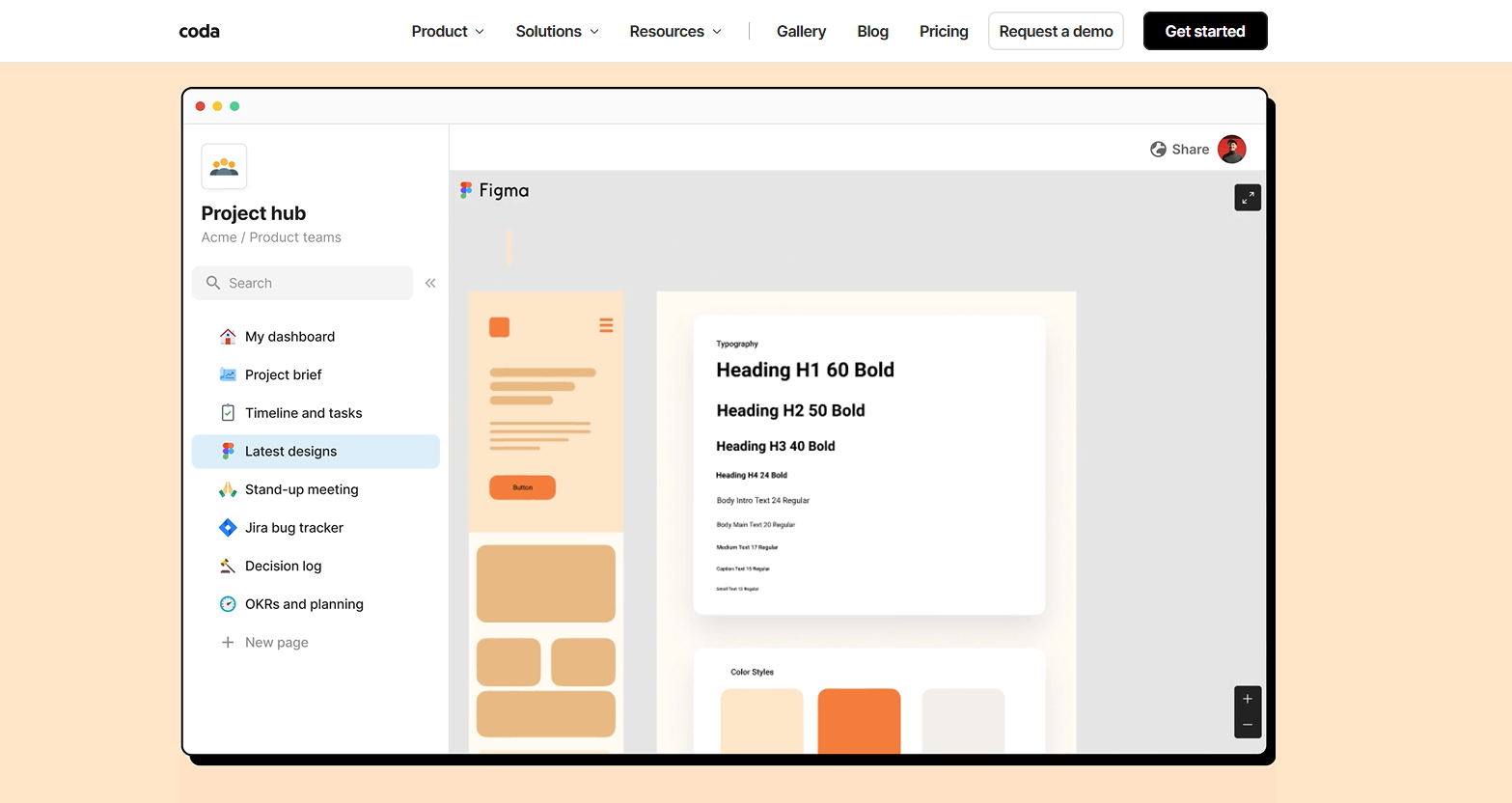Open the Blog link
The height and width of the screenshot is (803, 1512).
872,31
